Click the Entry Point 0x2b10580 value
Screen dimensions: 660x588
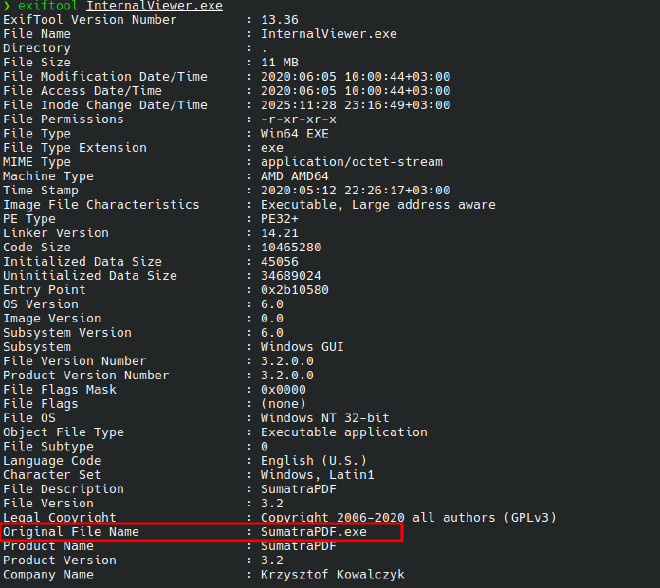click(x=296, y=290)
